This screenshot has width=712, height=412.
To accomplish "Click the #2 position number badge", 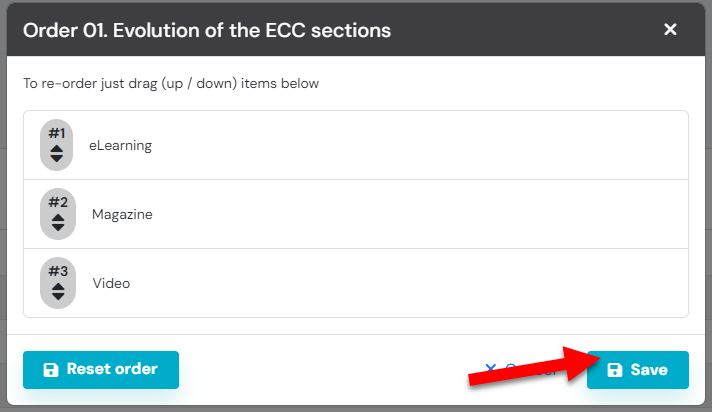I will (x=57, y=203).
